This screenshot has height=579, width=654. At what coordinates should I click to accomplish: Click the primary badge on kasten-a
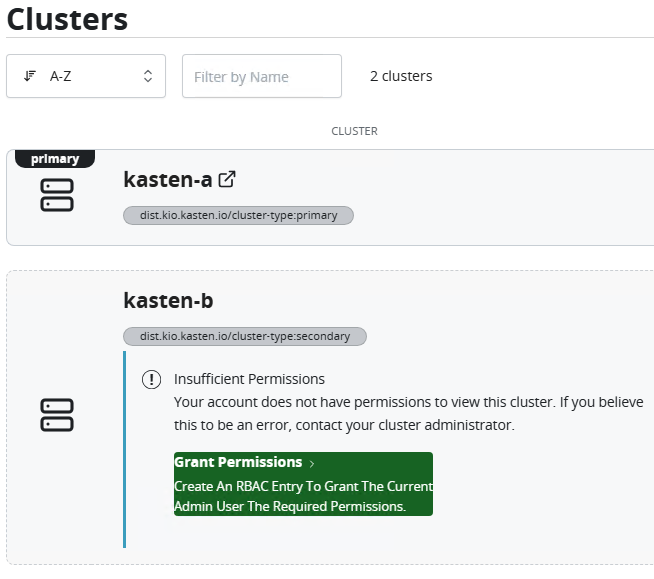pyautogui.click(x=55, y=159)
